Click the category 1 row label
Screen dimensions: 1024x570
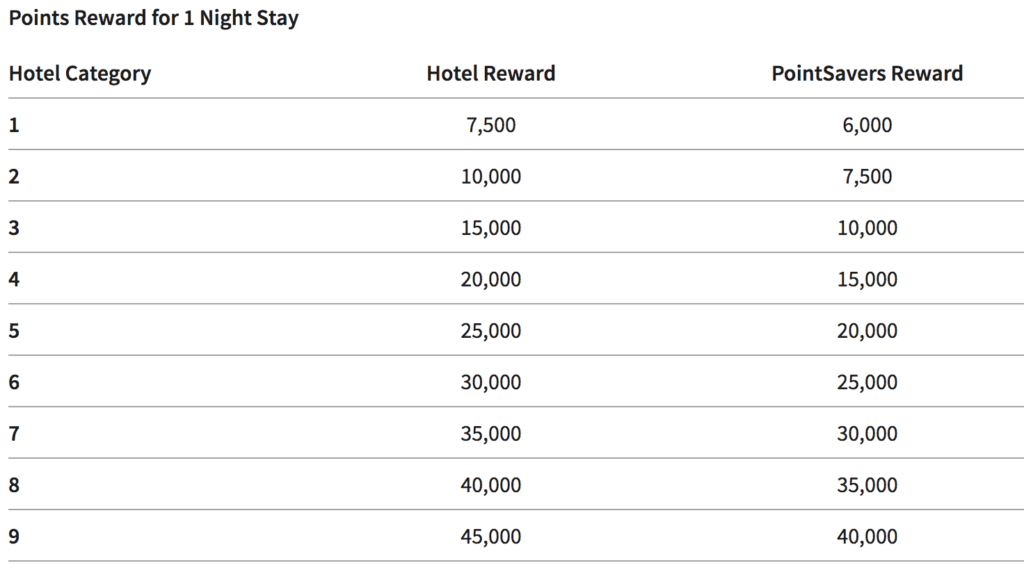[14, 125]
